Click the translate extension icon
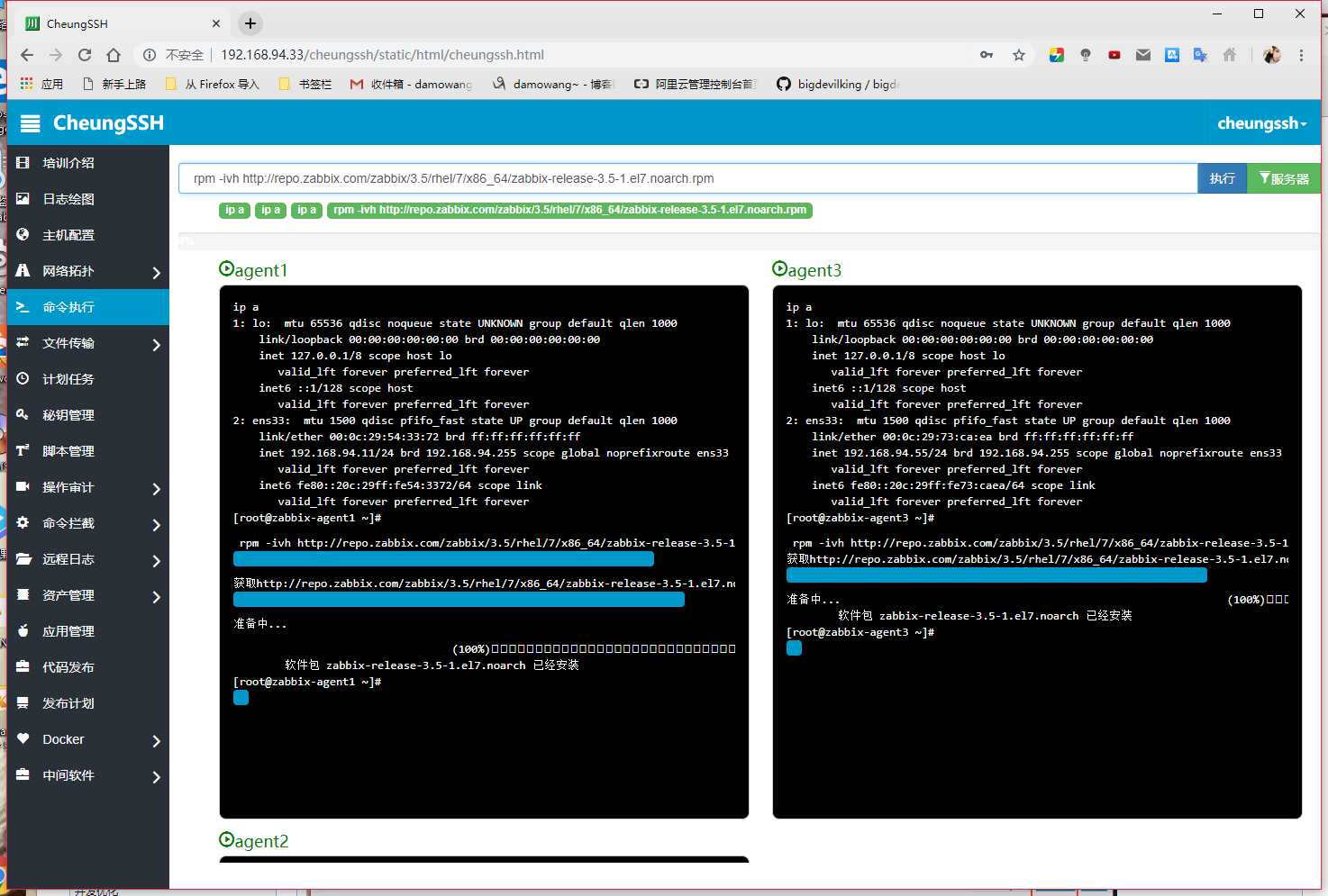This screenshot has height=896, width=1328. tap(1200, 55)
